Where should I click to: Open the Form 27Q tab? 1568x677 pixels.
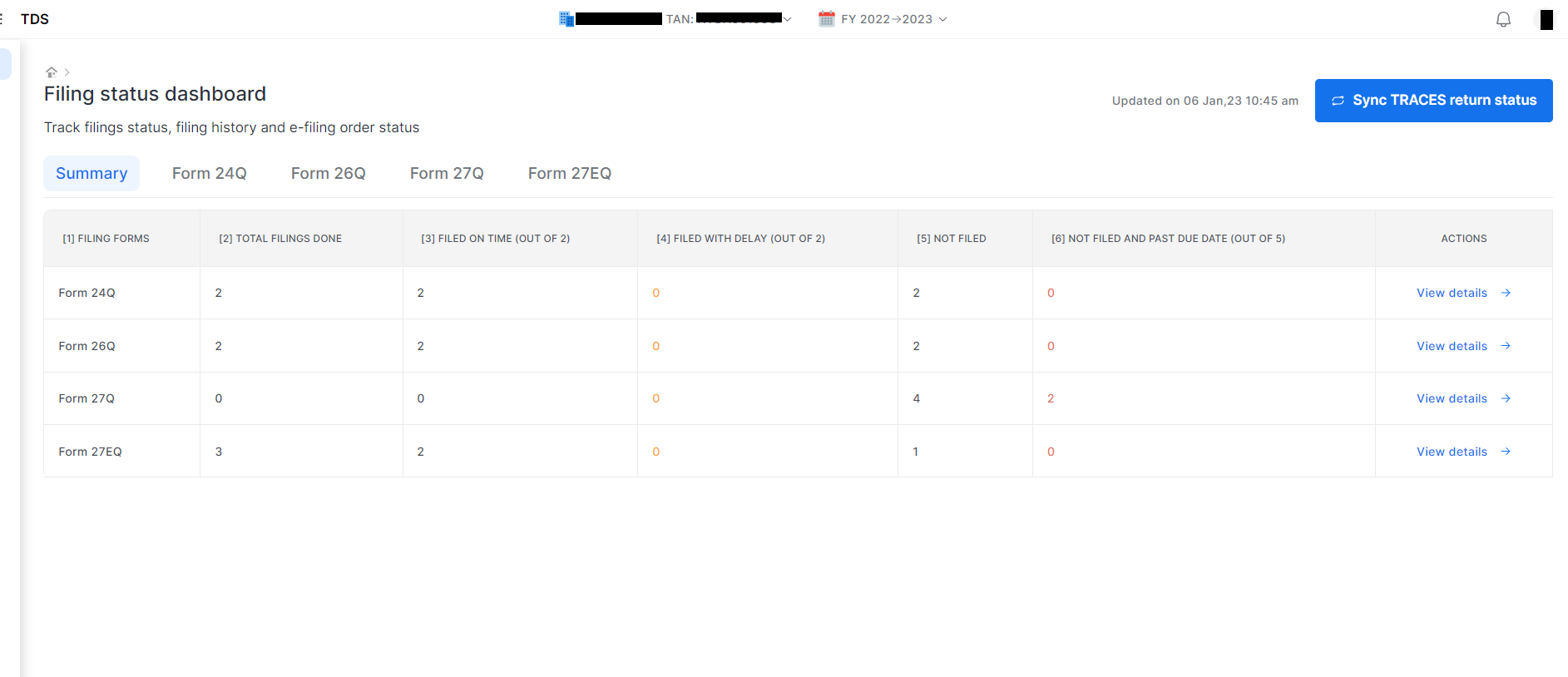coord(447,173)
